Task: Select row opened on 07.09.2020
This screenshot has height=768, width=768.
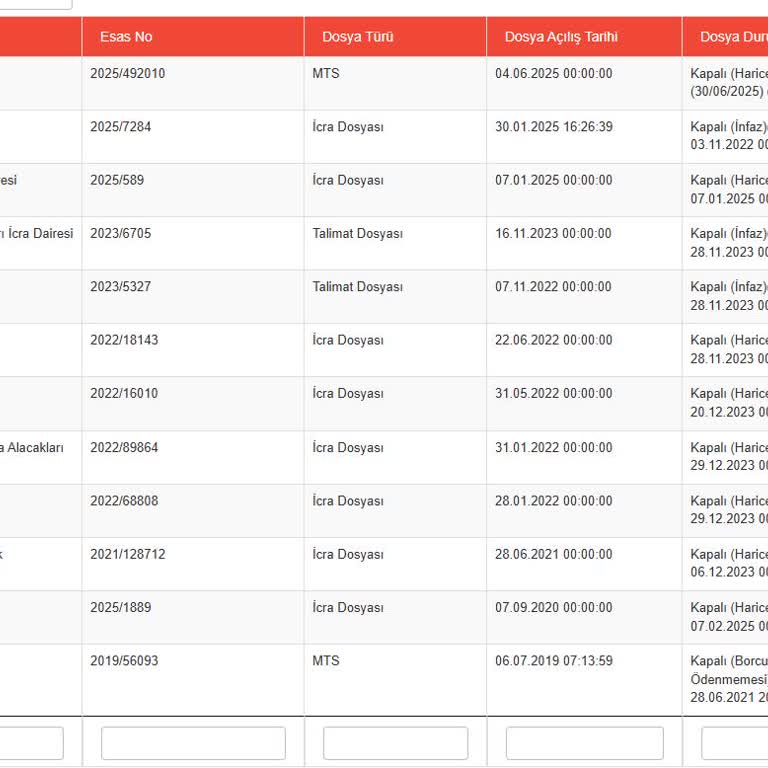Action: pyautogui.click(x=384, y=618)
